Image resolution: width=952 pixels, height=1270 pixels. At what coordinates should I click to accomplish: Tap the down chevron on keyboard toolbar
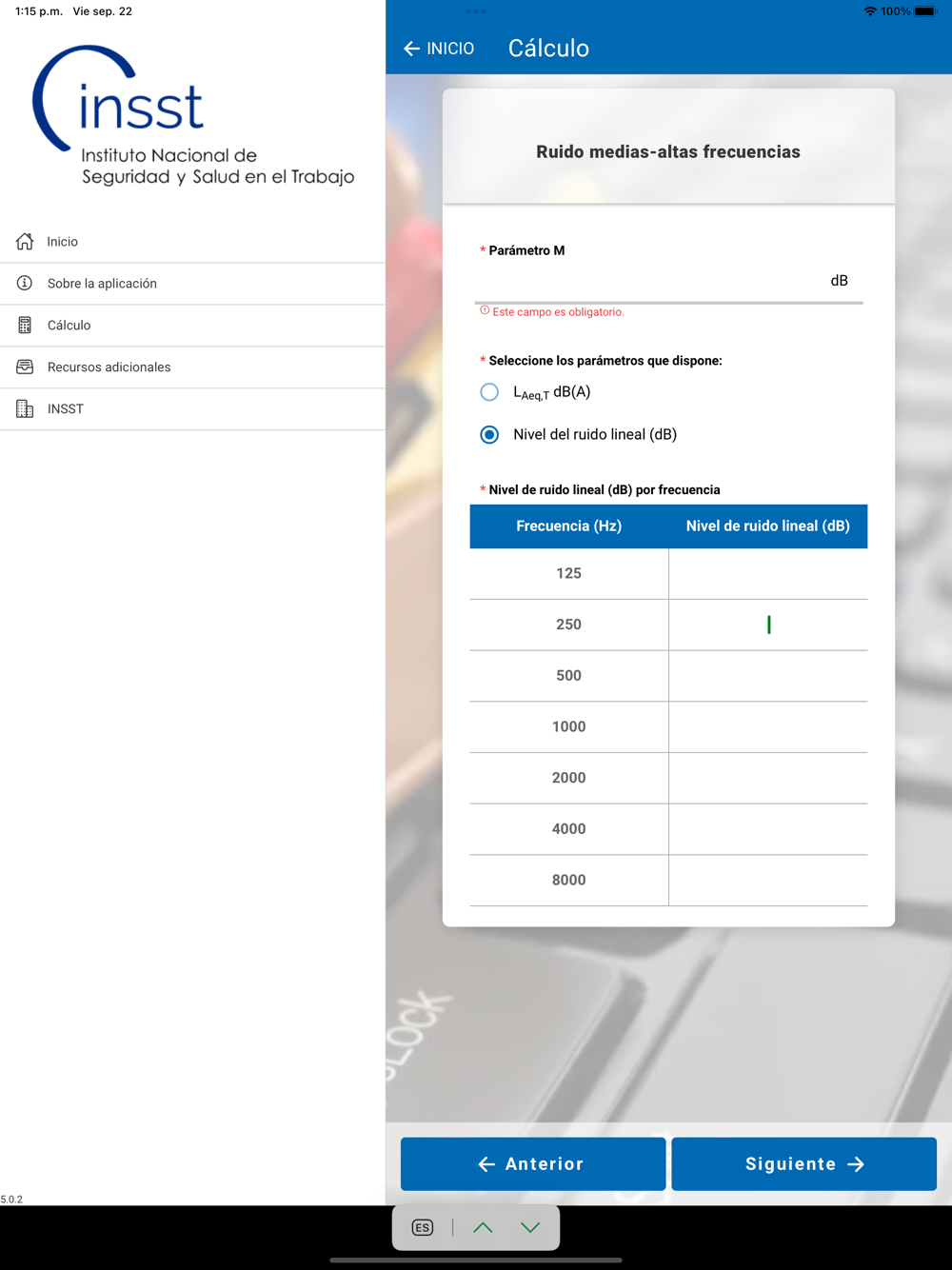[x=530, y=1228]
